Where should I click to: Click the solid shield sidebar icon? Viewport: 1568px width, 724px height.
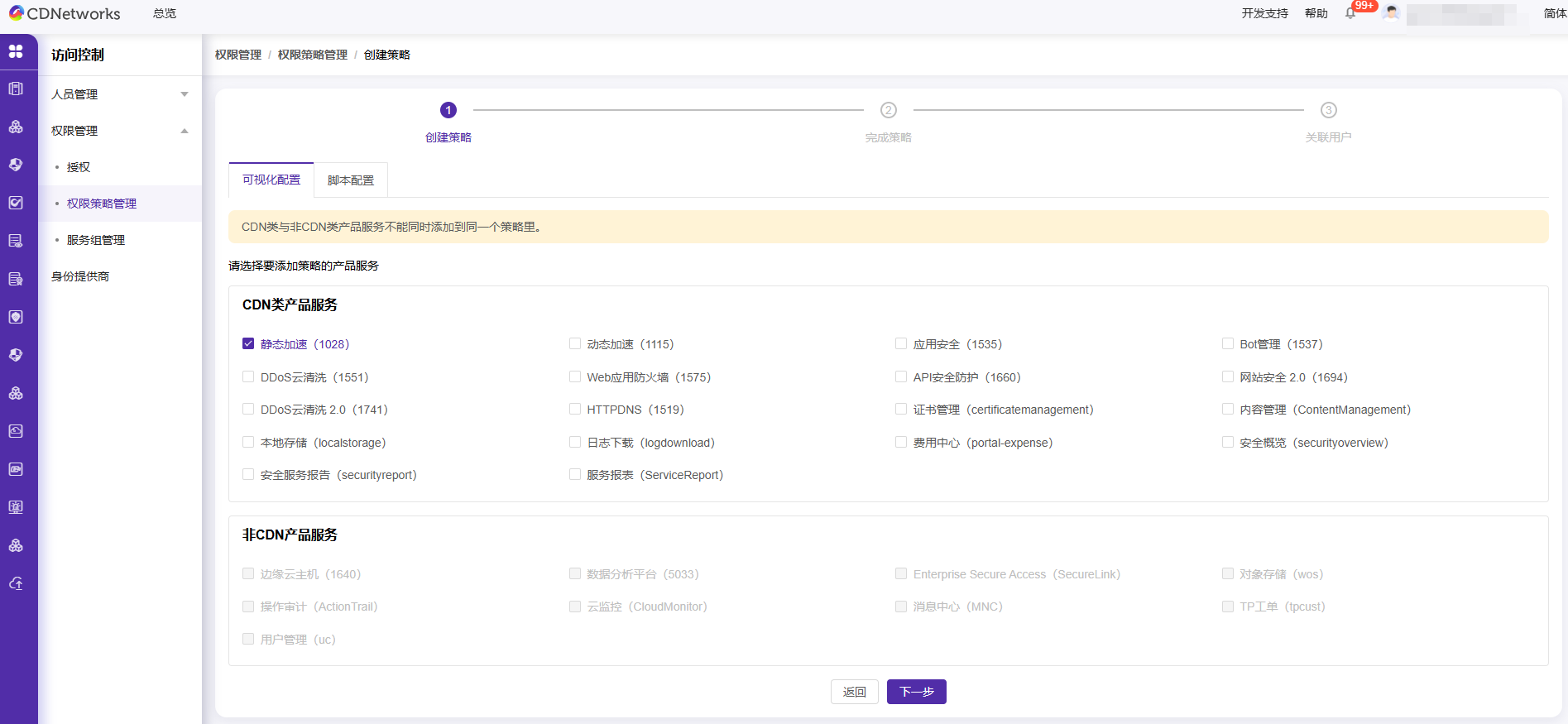[16, 317]
